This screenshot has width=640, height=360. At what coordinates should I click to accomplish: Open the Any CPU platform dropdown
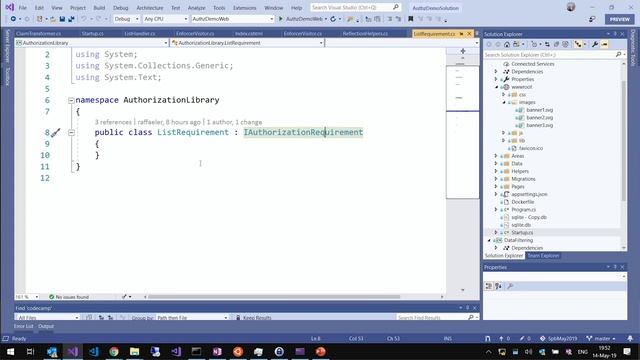click(x=165, y=19)
